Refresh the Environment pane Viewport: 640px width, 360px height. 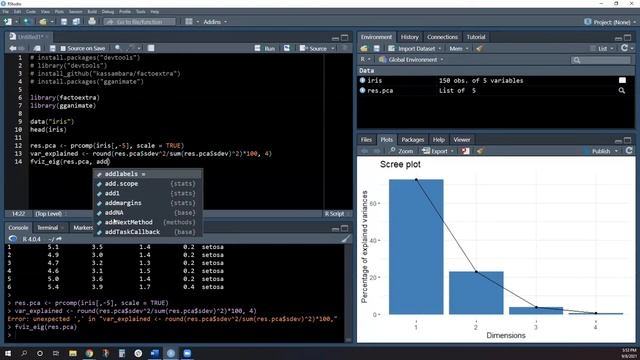click(624, 48)
